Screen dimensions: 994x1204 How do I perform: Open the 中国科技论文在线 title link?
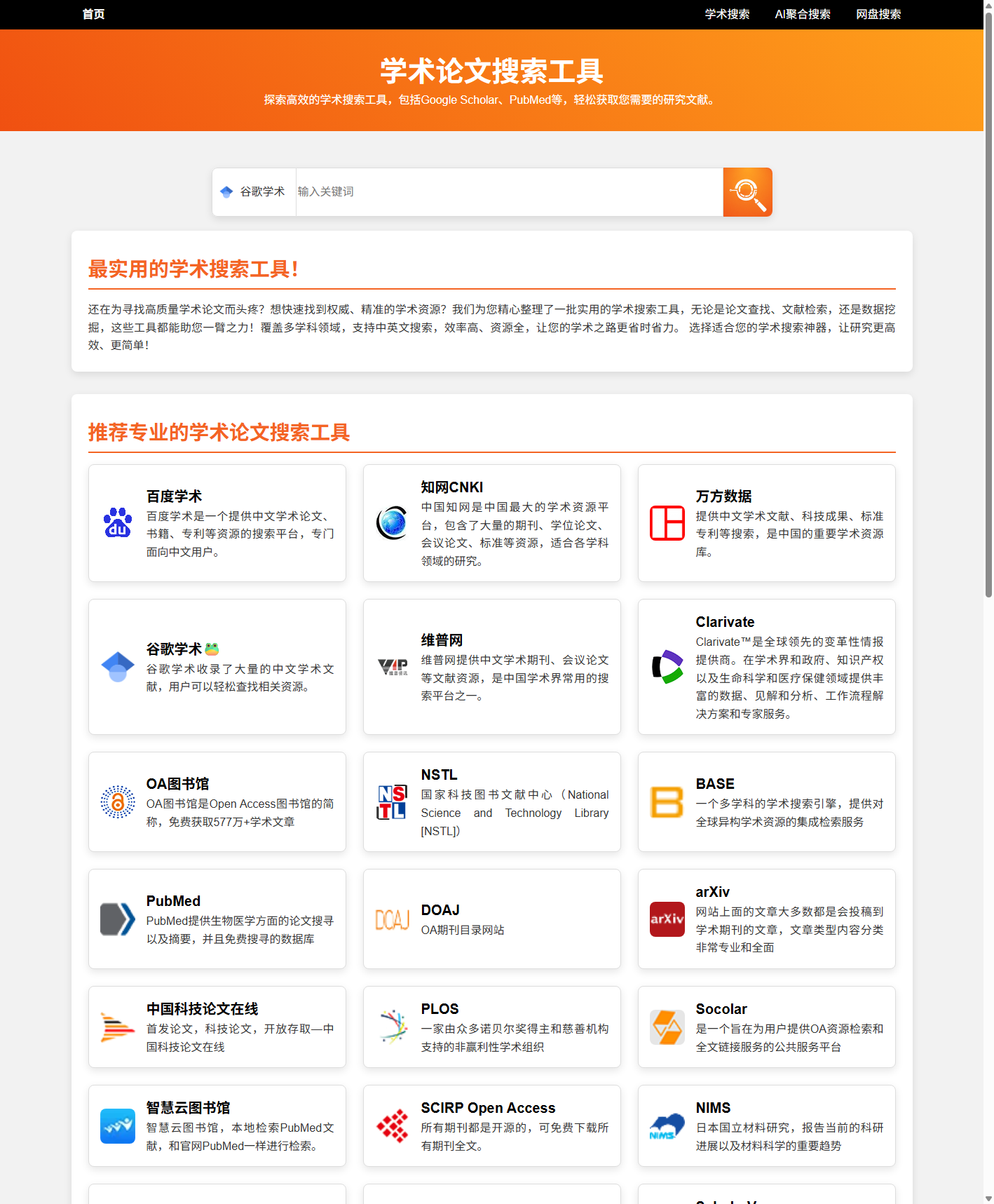pyautogui.click(x=202, y=1009)
